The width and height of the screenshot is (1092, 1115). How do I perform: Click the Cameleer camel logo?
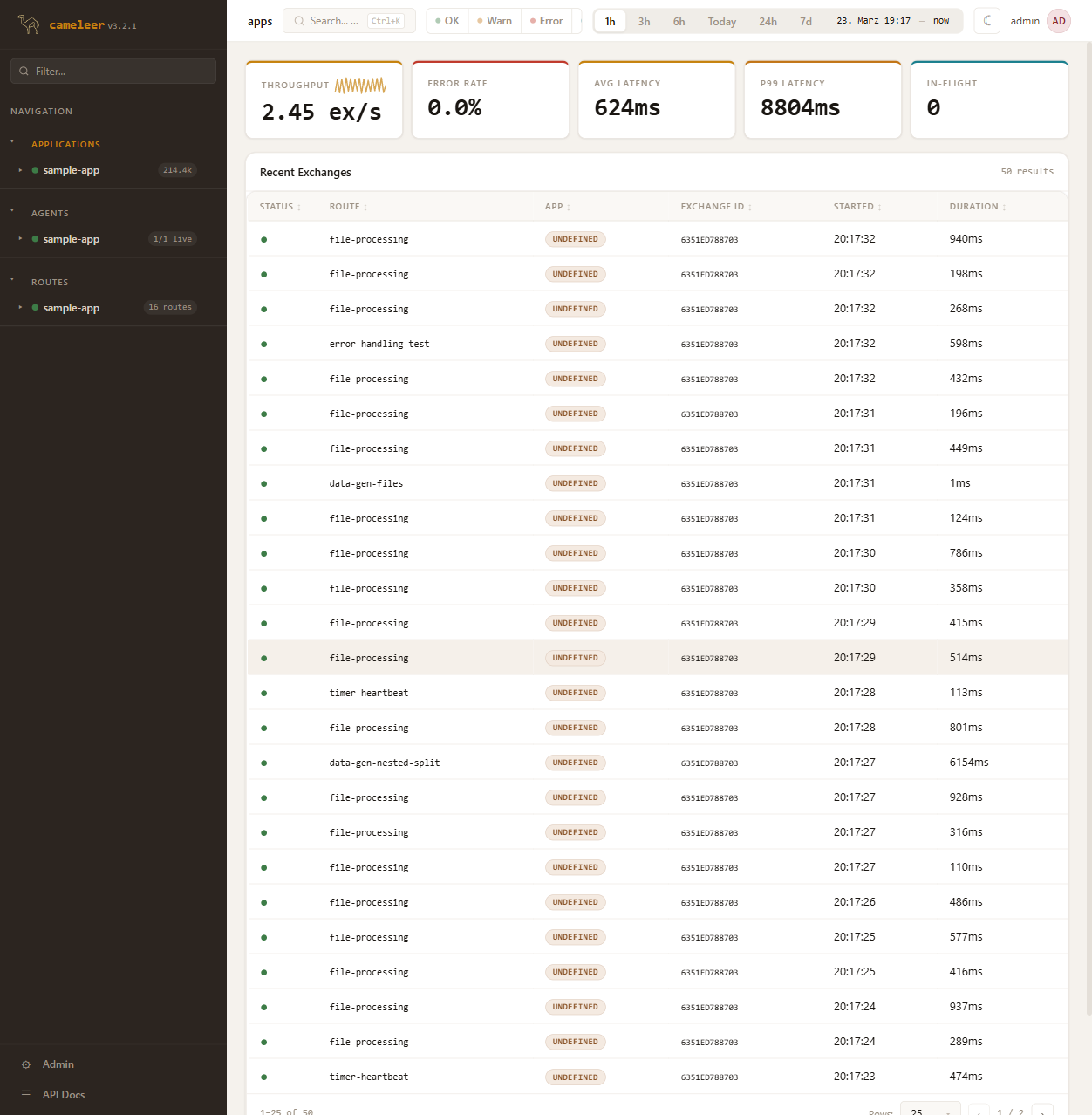29,24
